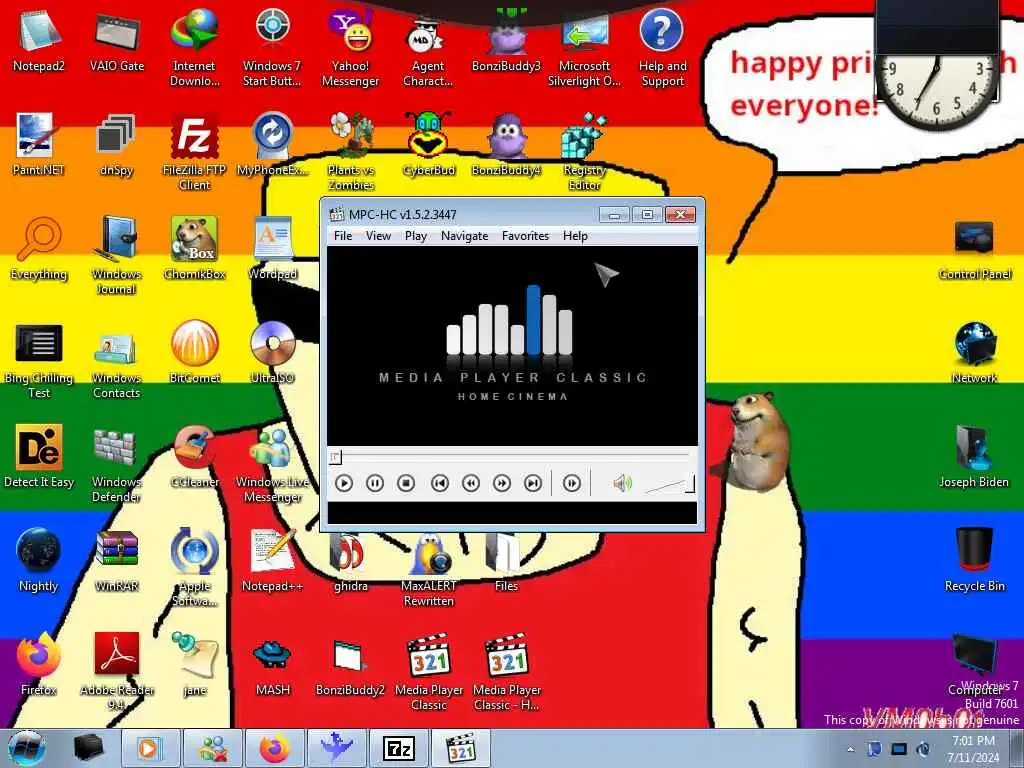Select the Everything search desktop icon
This screenshot has height=768, width=1024.
(39, 248)
